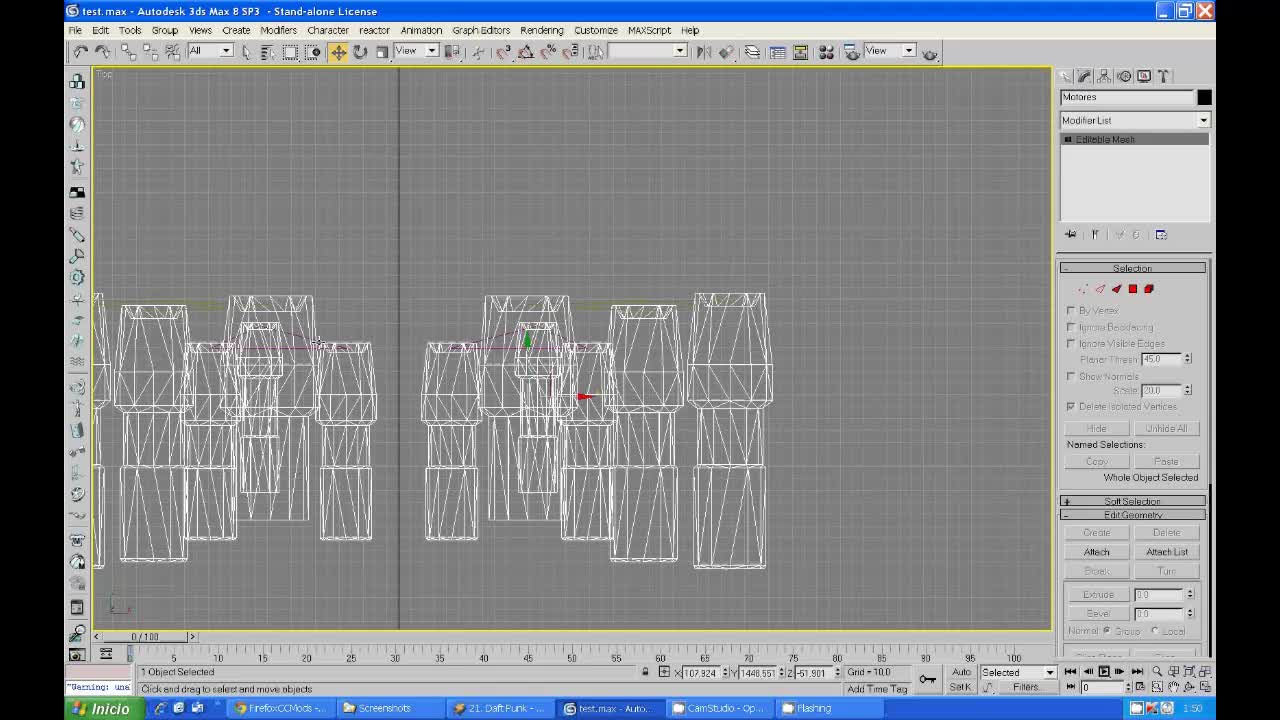Uncheck Delete Isolated Vertices

pos(1071,407)
